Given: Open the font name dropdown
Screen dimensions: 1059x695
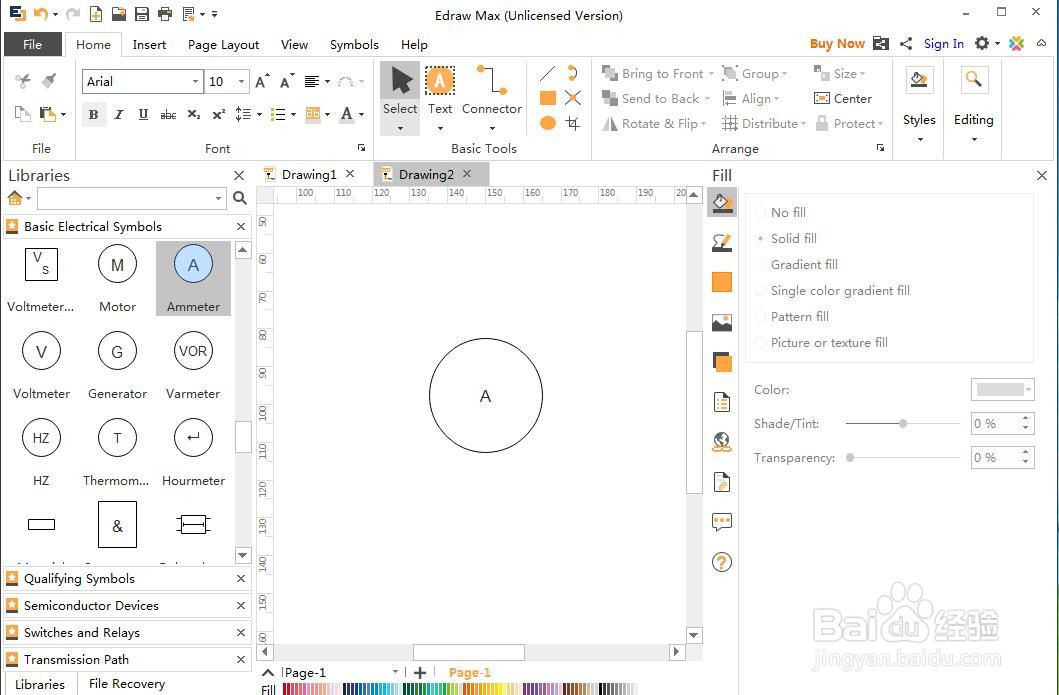Looking at the screenshot, I should click(x=195, y=82).
